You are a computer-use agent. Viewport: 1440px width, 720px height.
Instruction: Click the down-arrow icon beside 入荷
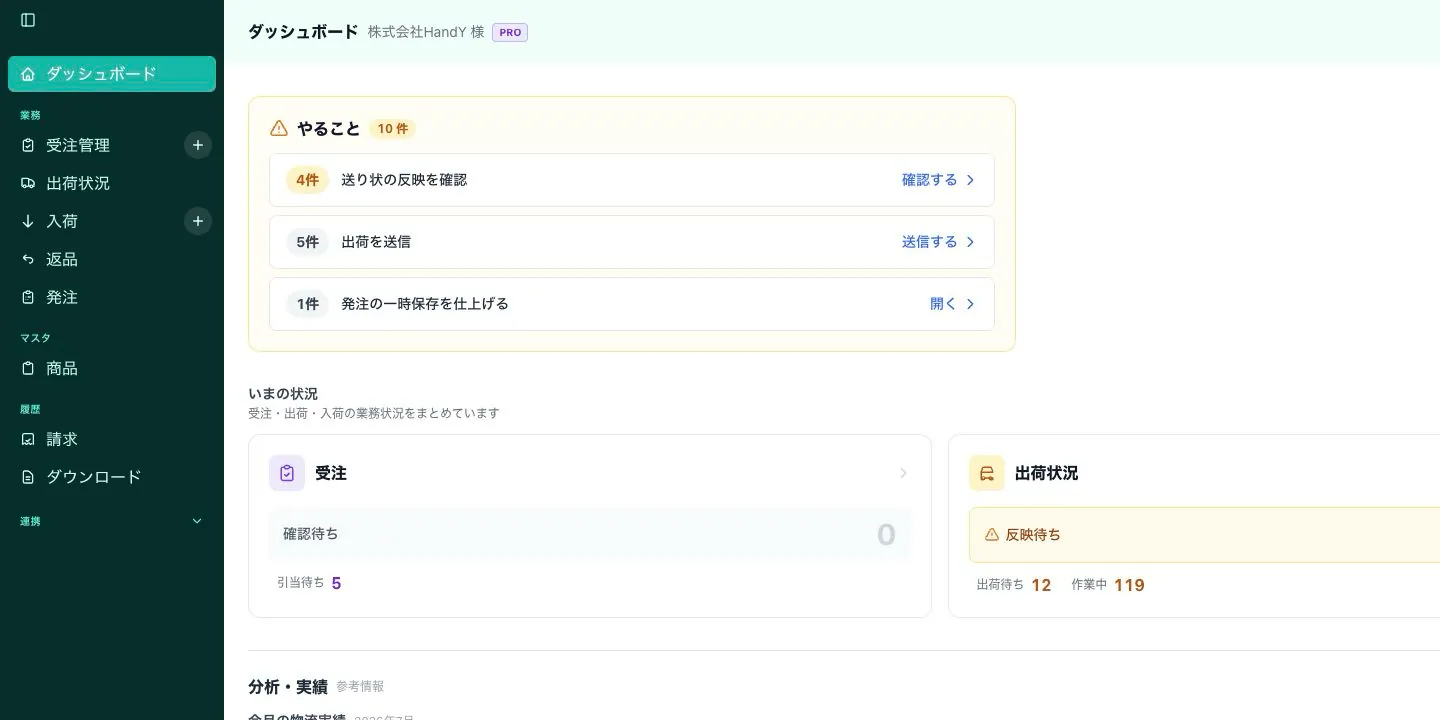click(x=28, y=221)
